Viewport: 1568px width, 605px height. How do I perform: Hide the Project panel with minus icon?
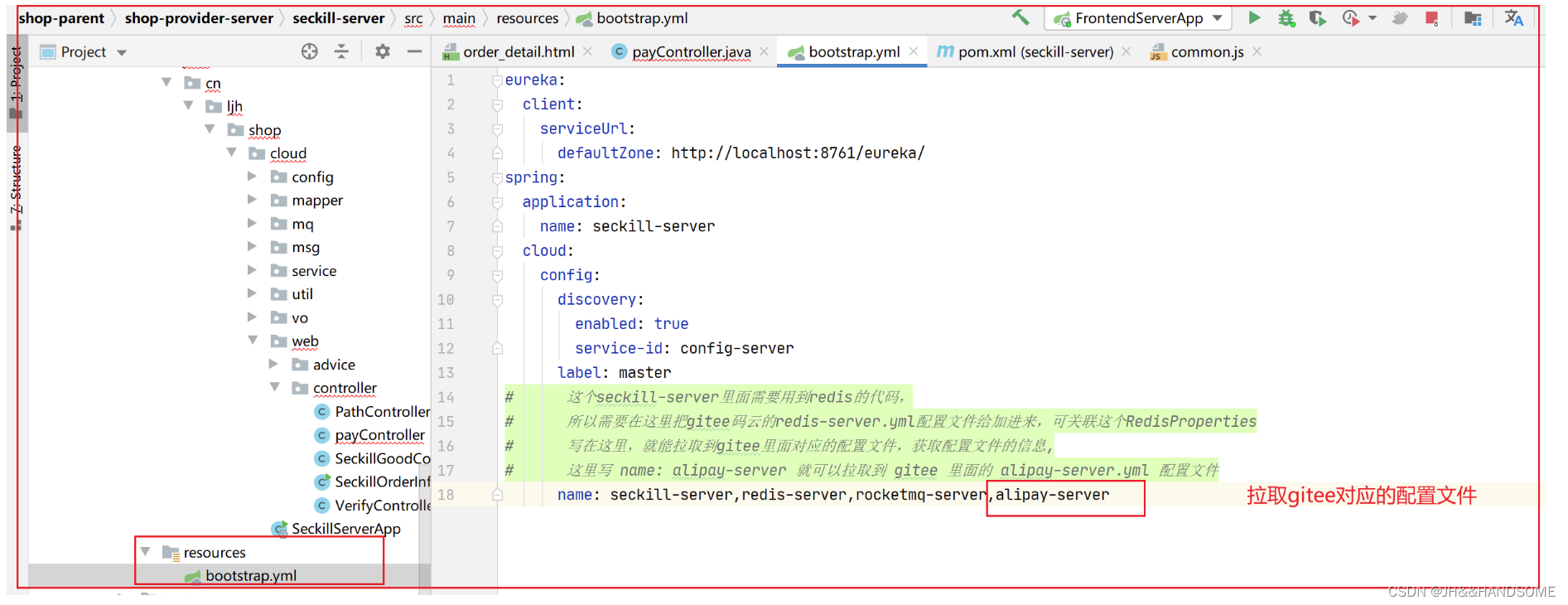coord(414,51)
